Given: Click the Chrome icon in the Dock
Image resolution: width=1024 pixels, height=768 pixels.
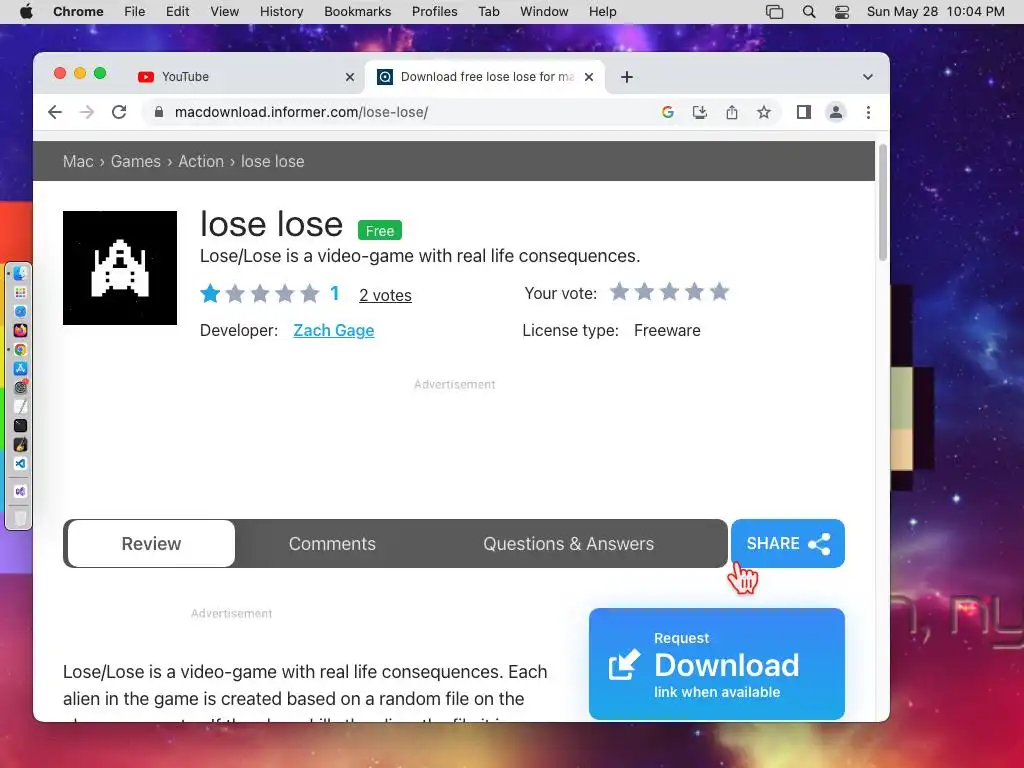Looking at the screenshot, I should point(20,350).
